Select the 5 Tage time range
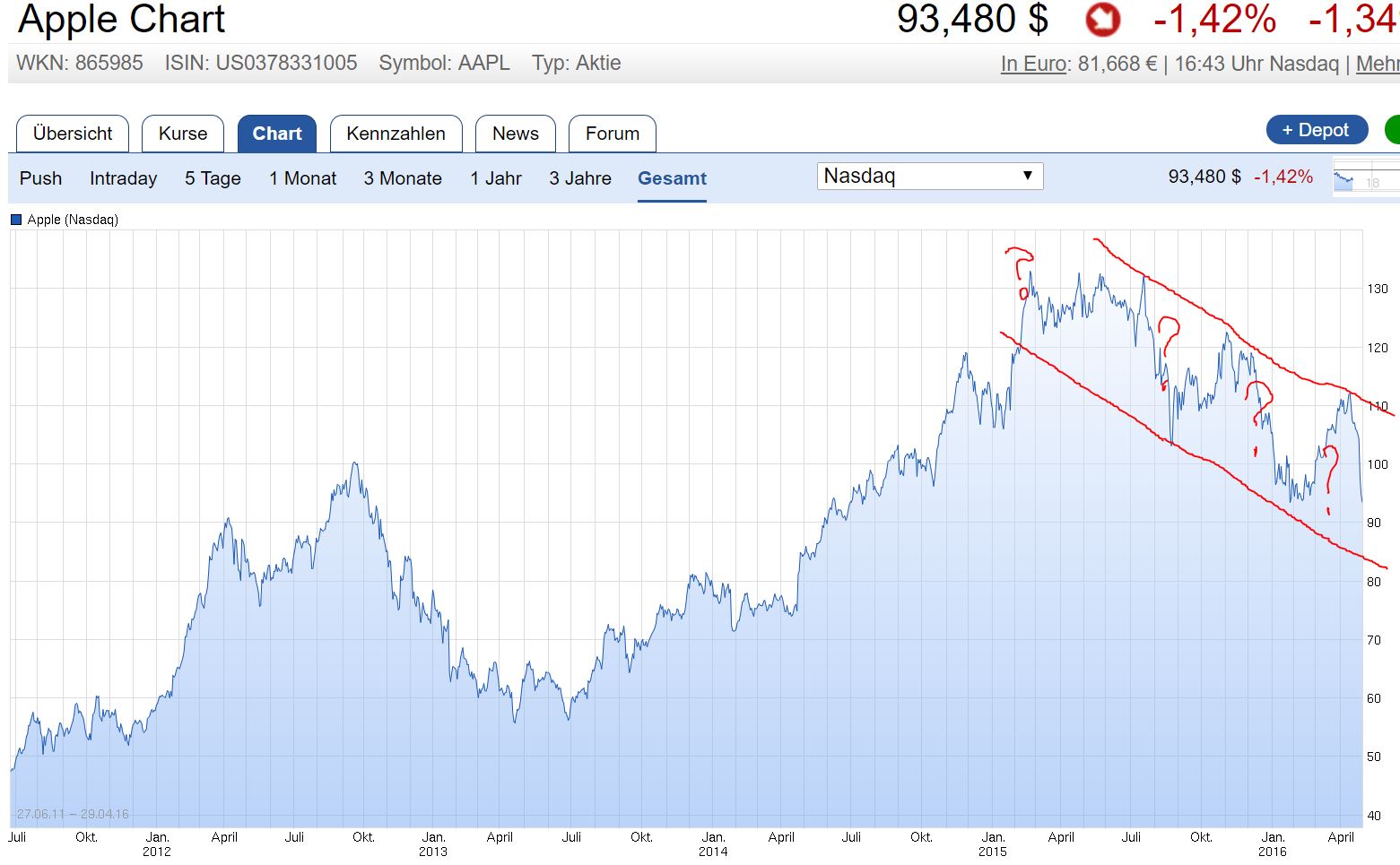 [212, 178]
